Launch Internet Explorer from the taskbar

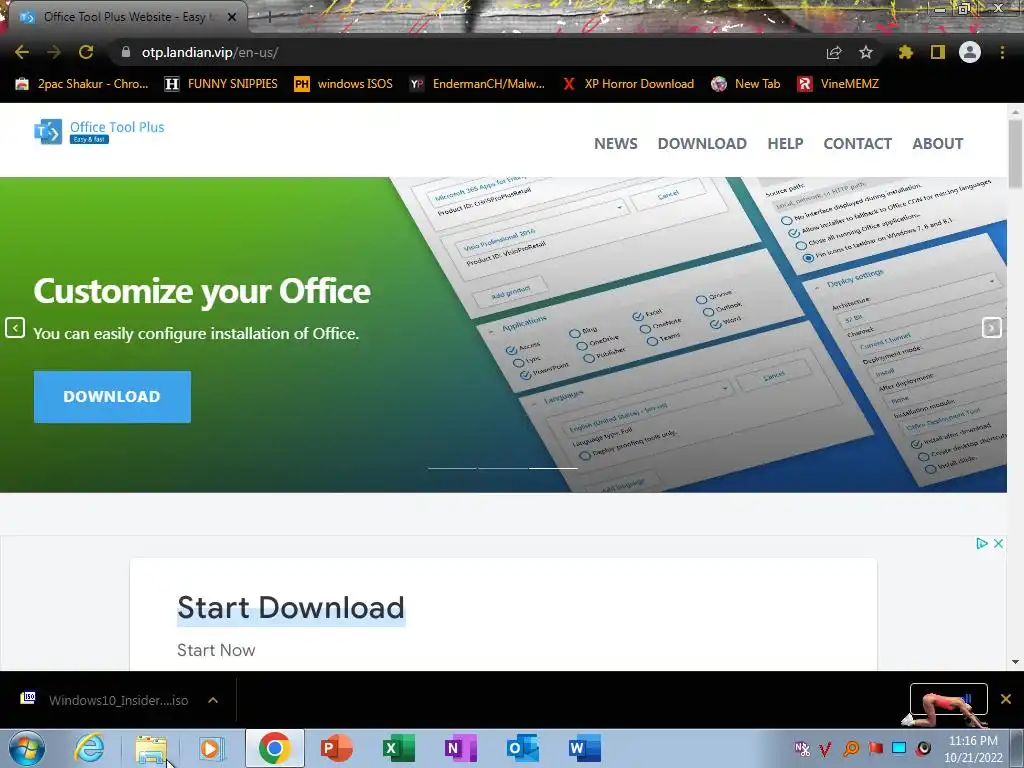[89, 748]
